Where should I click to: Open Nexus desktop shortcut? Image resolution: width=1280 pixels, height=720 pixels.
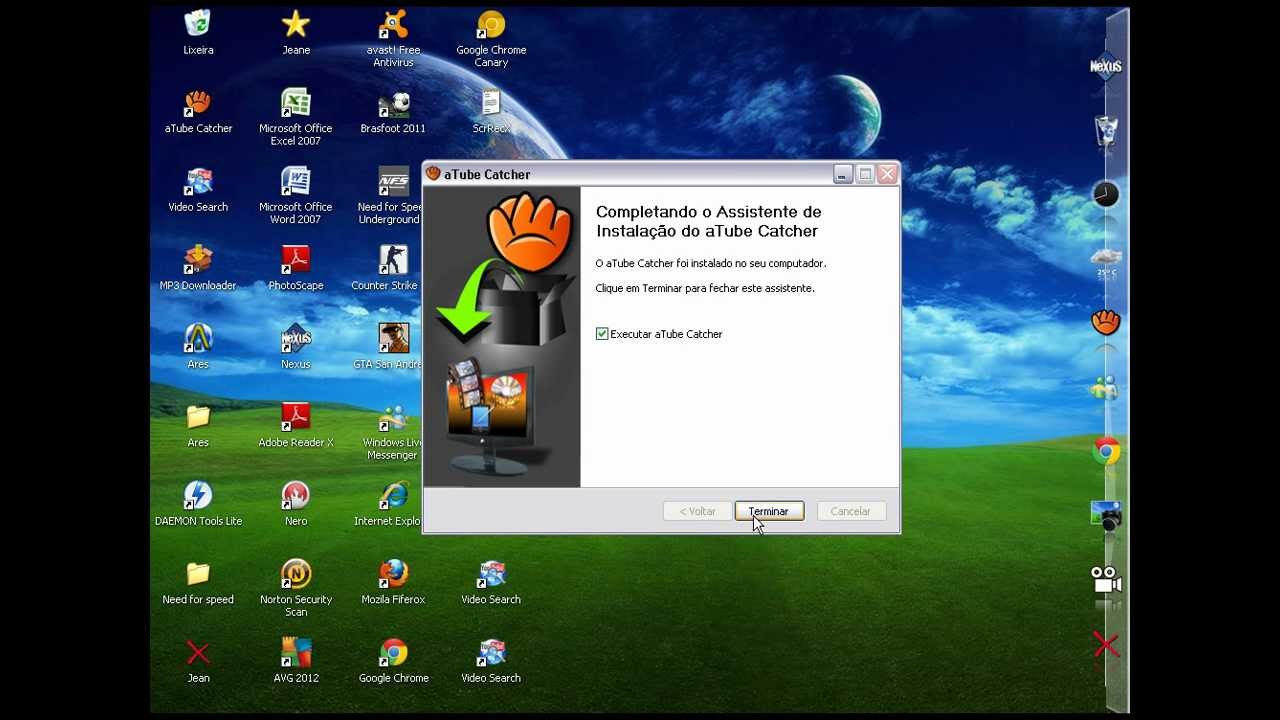click(295, 346)
